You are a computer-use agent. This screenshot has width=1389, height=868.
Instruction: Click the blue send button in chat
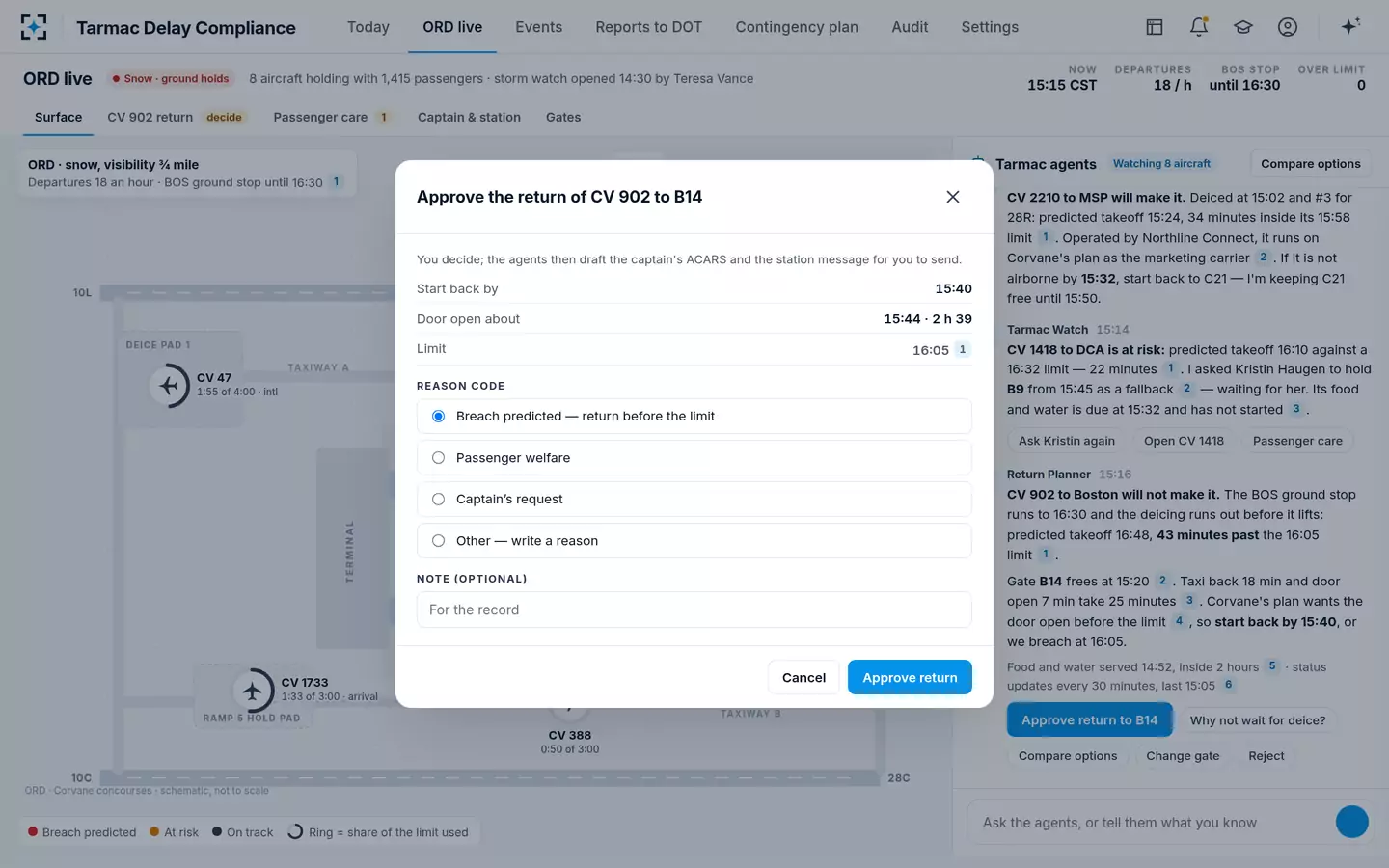[1352, 822]
